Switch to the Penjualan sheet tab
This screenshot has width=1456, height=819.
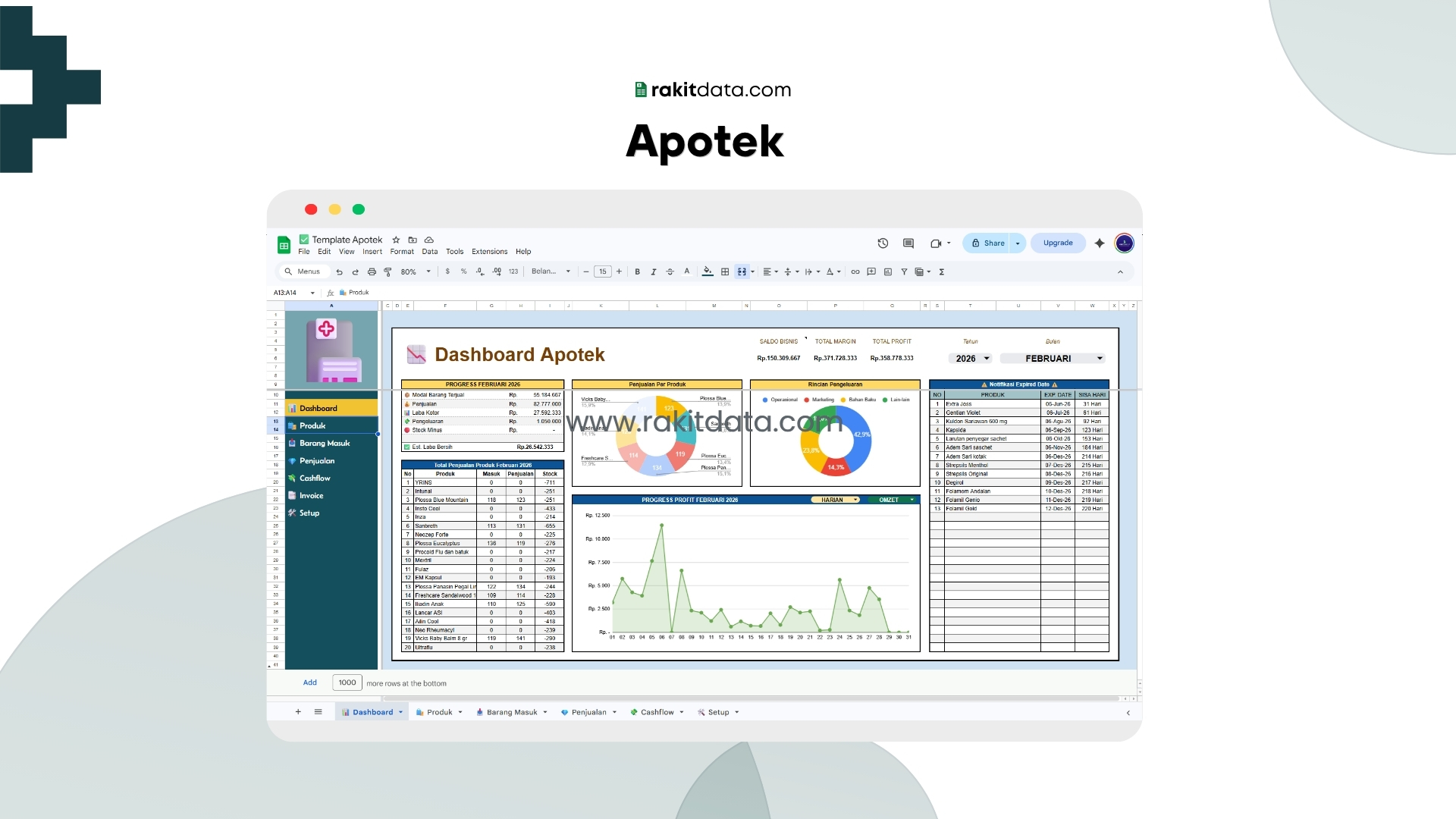click(589, 712)
